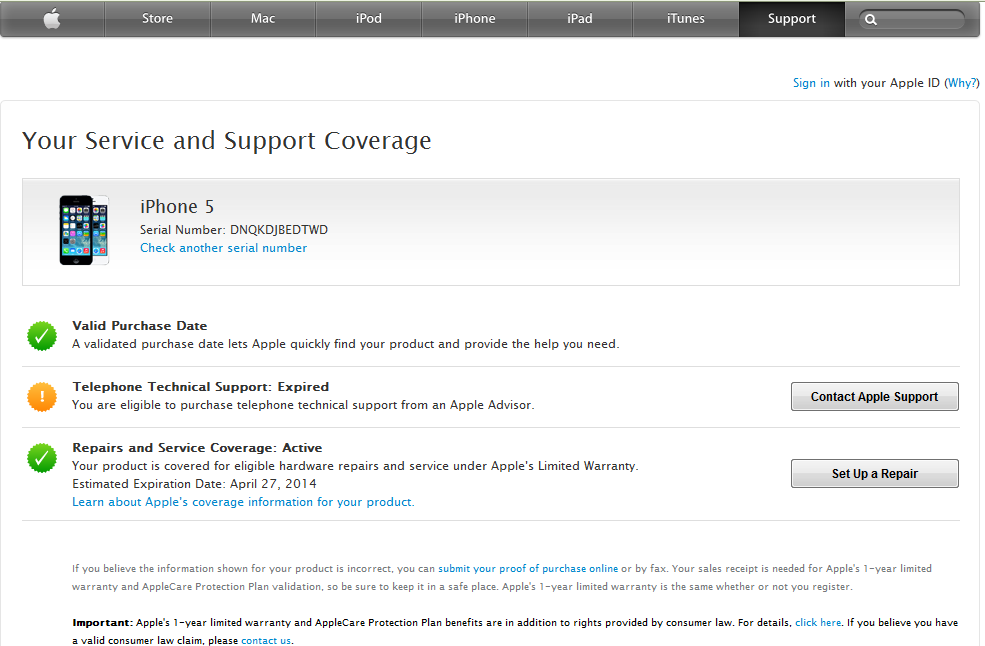Click the iPhone 5 product image

[84, 230]
